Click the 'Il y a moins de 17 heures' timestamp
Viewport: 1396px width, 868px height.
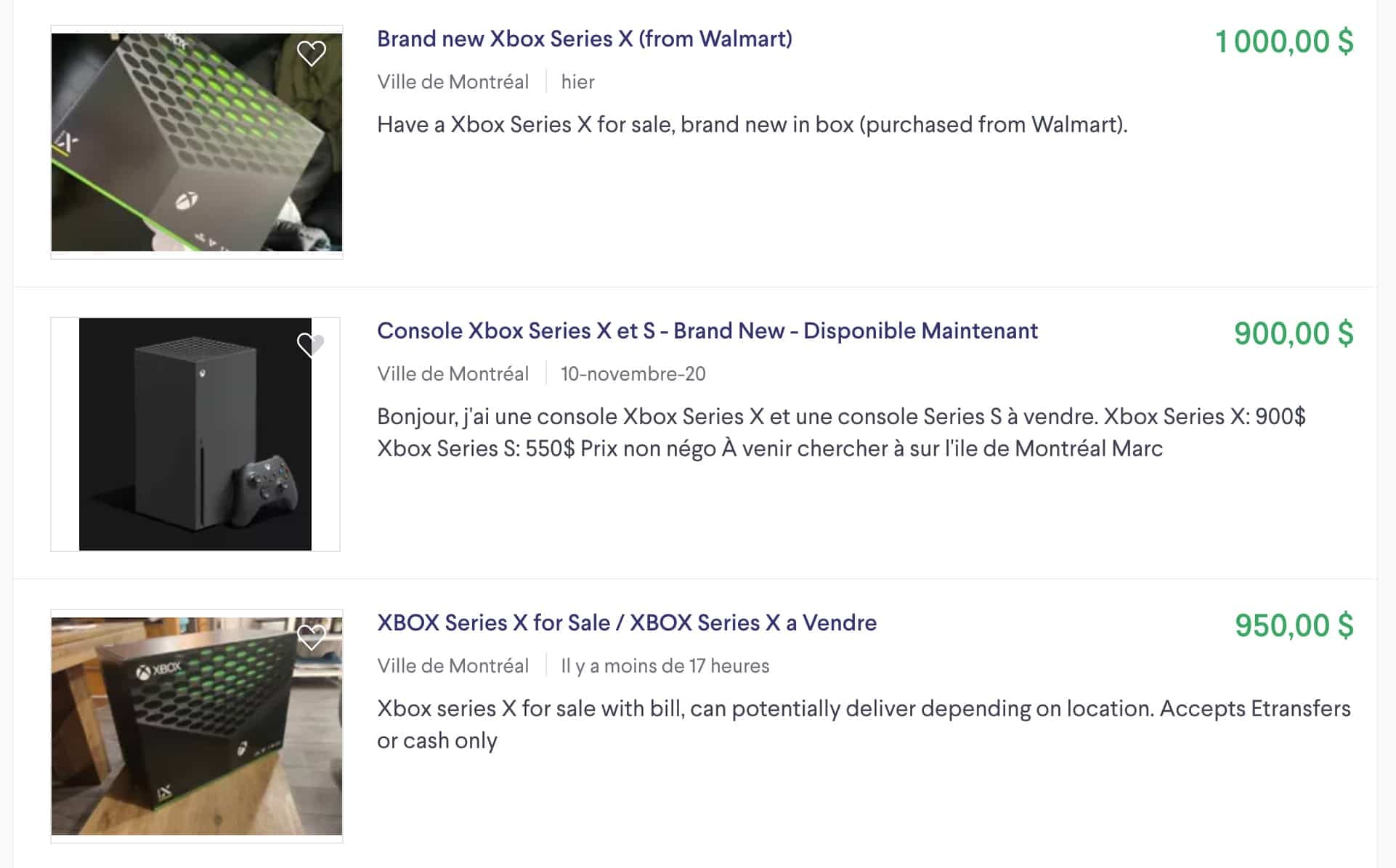[665, 666]
